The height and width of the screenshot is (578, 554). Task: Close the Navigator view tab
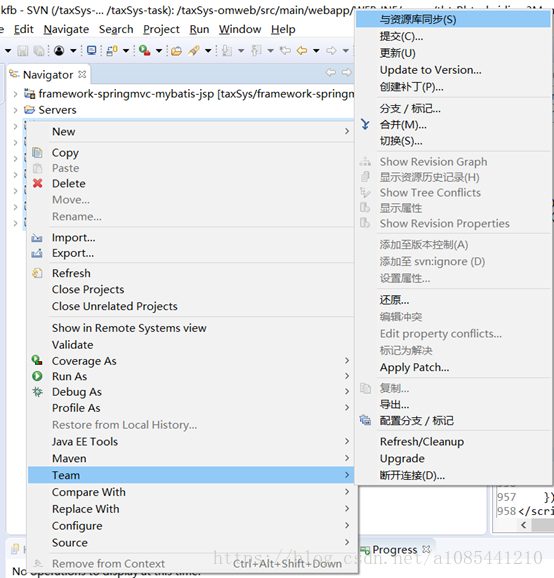pos(82,74)
